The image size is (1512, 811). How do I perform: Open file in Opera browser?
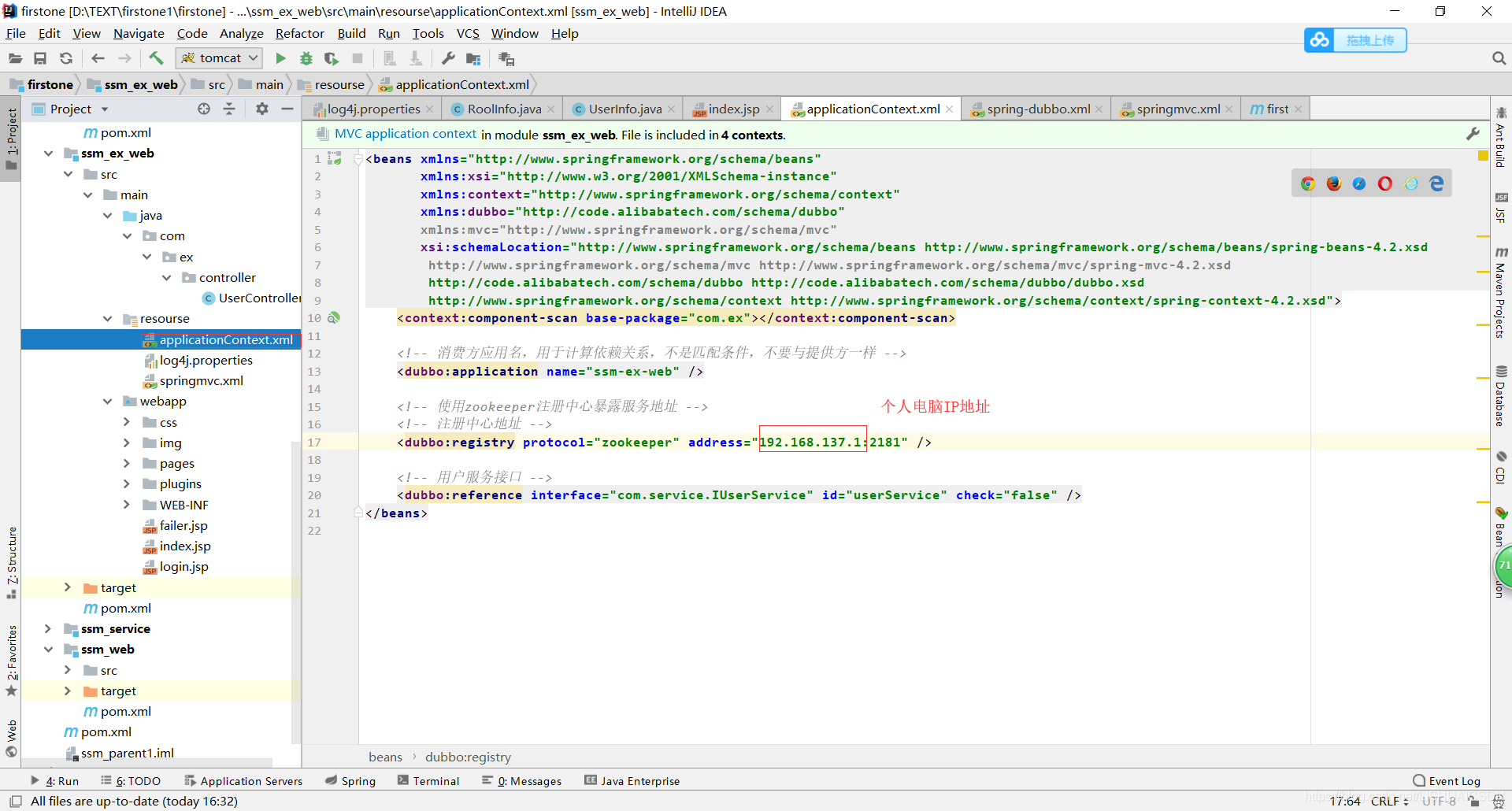1385,183
